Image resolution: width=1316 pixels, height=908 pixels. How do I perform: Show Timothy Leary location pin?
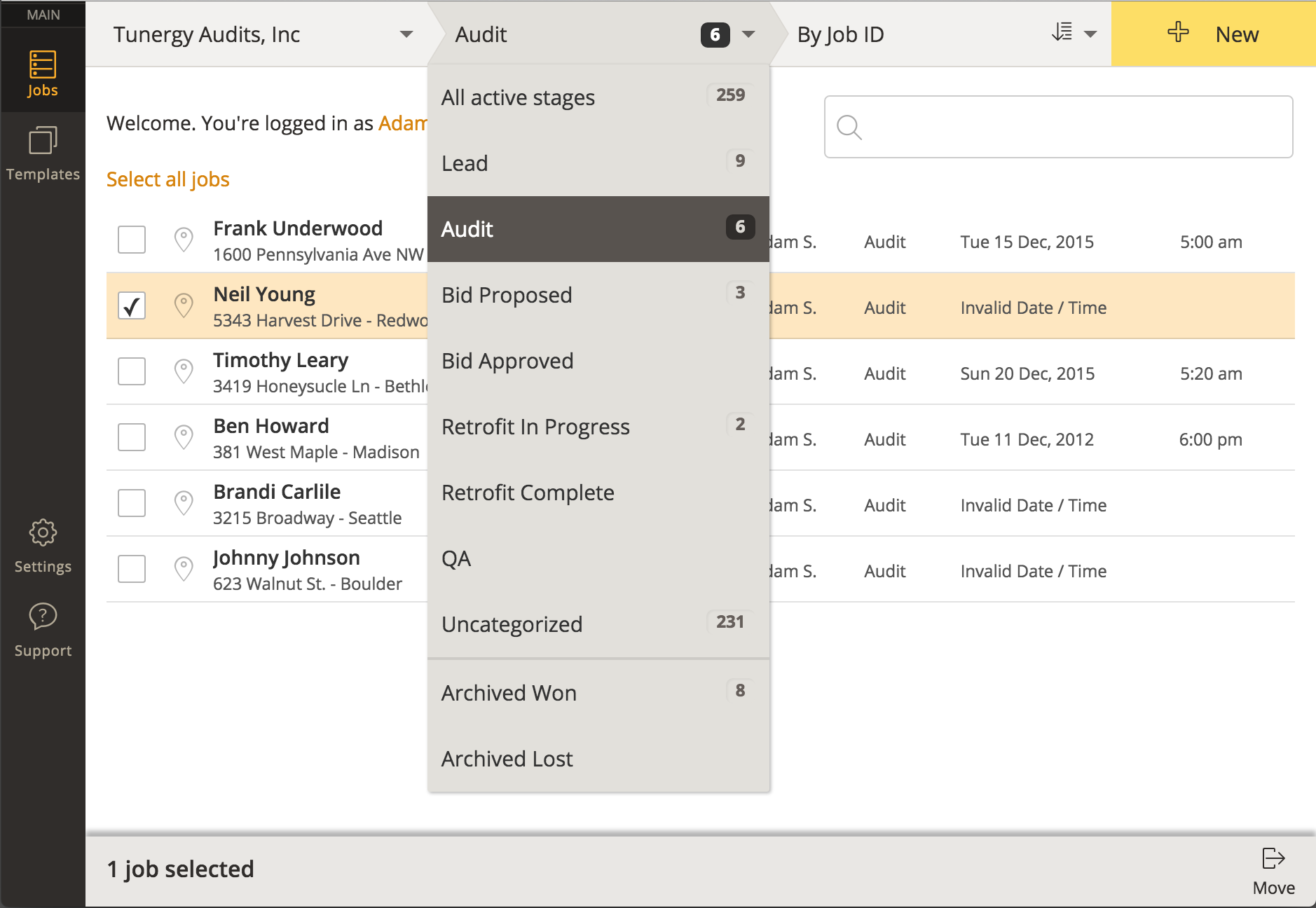click(x=184, y=371)
